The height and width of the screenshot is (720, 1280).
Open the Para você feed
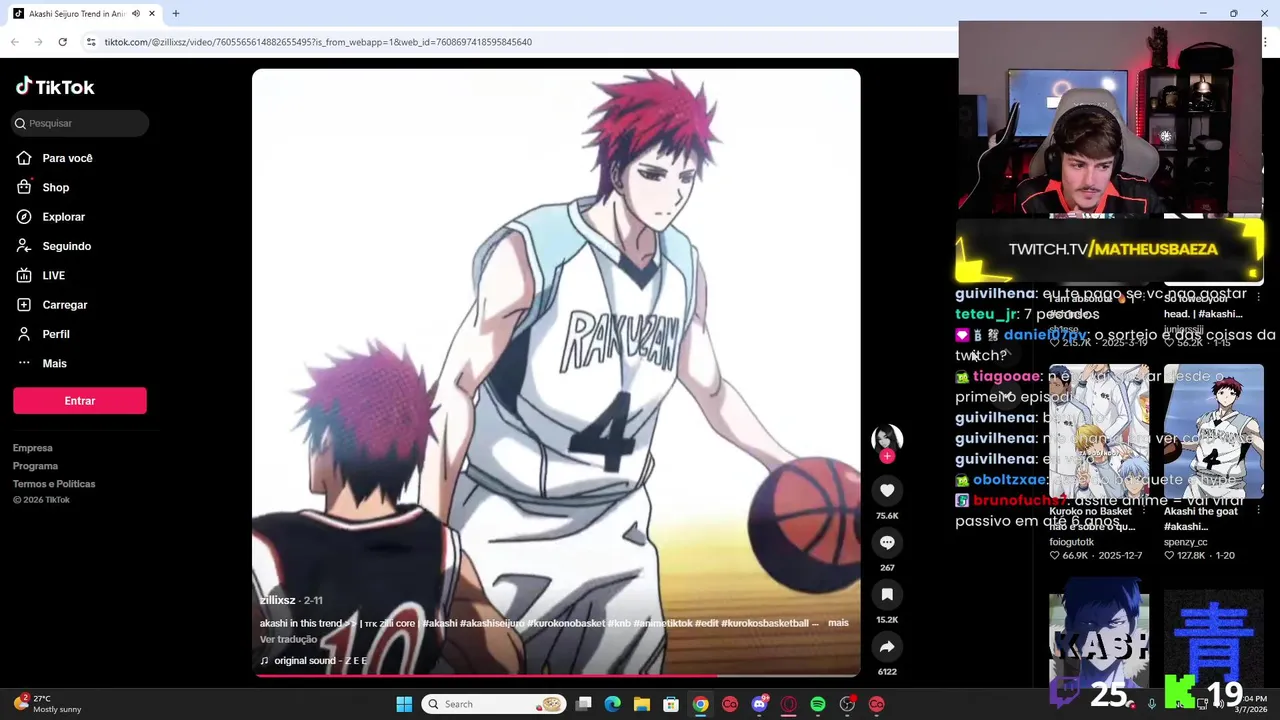[x=55, y=158]
